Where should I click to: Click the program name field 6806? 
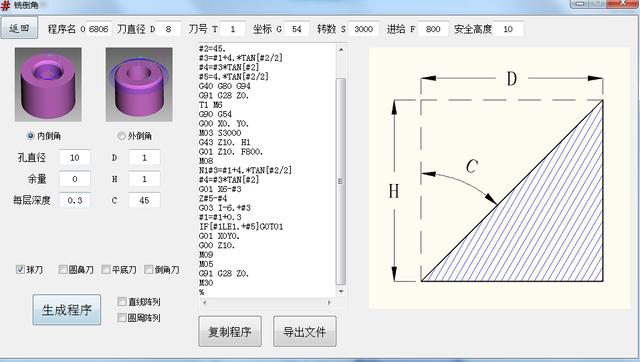[x=99, y=29]
